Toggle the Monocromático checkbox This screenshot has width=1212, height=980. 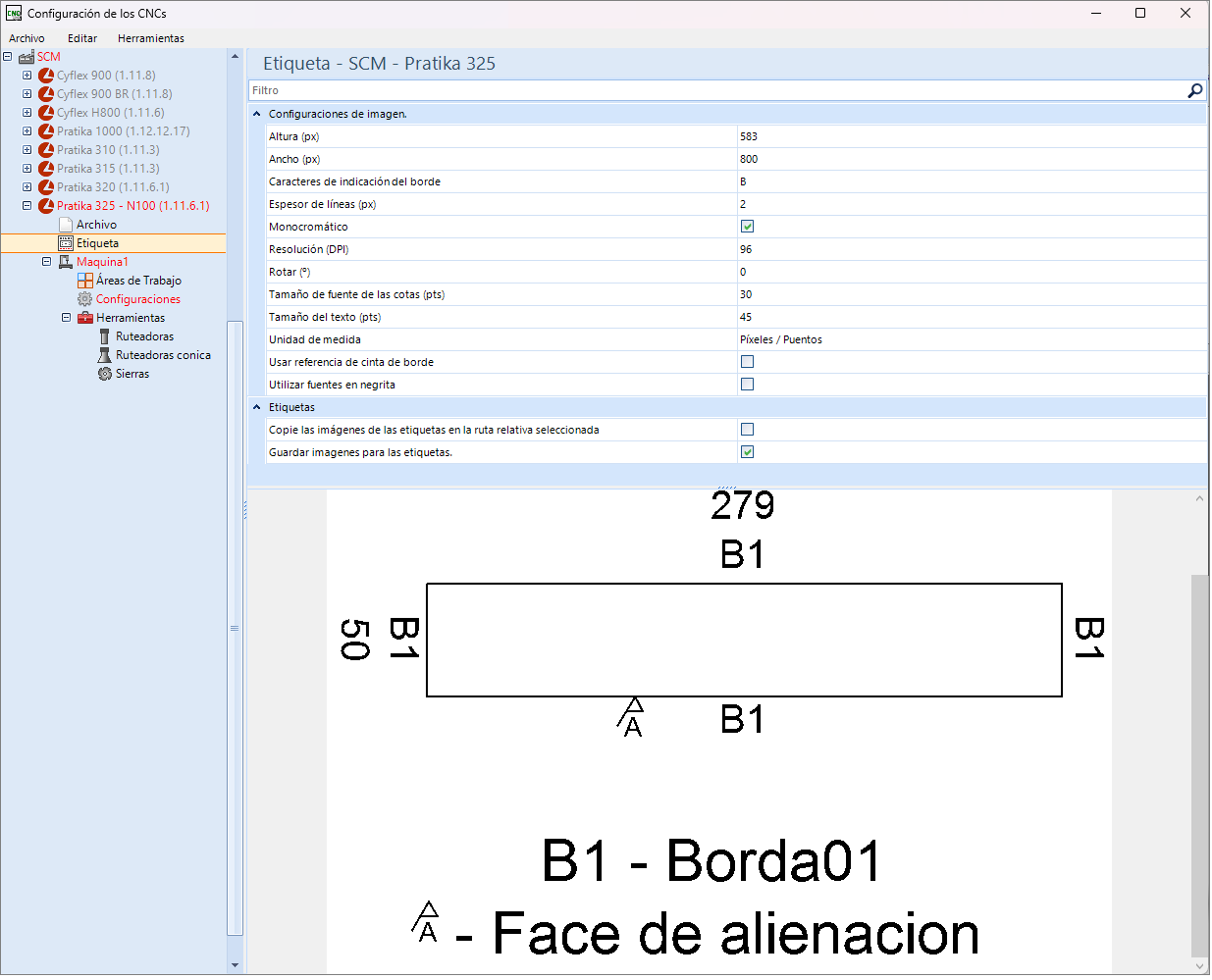747,227
